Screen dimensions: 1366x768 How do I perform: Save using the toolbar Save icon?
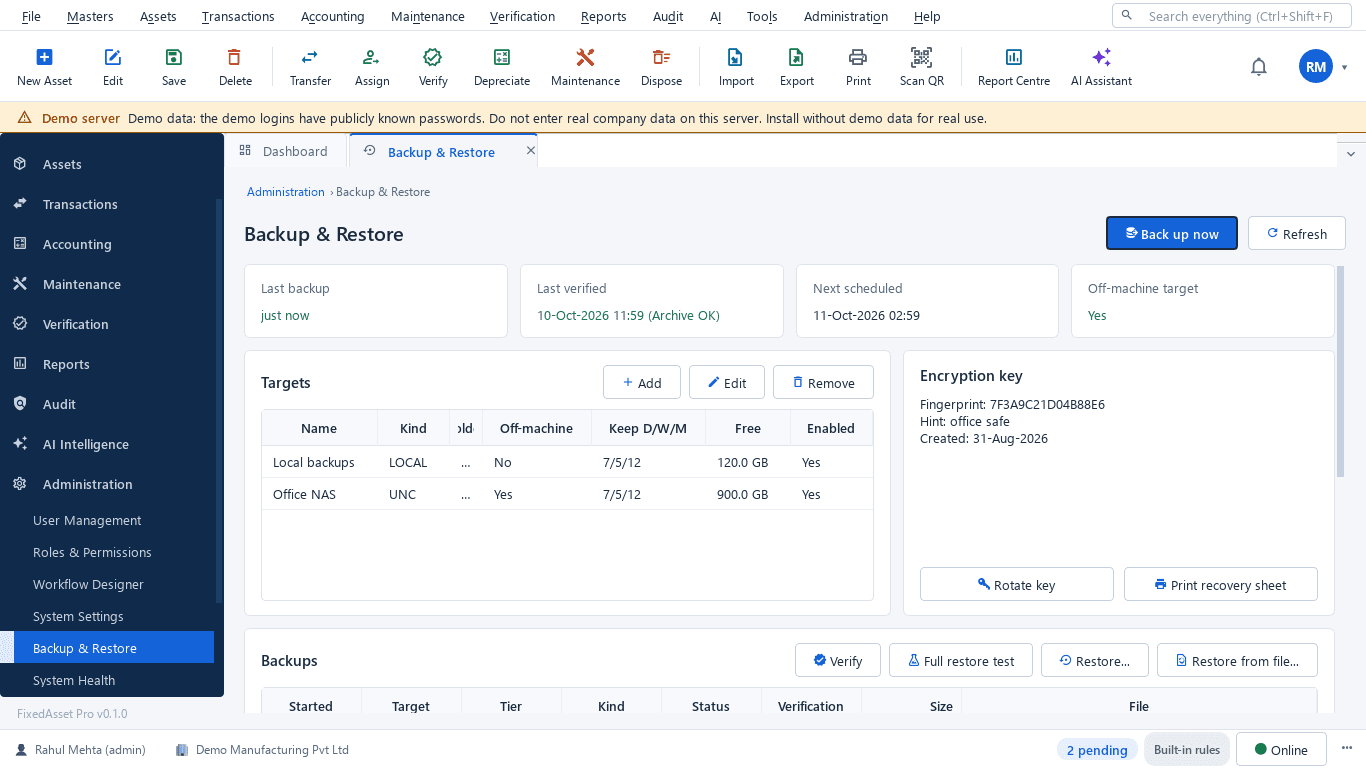click(x=174, y=67)
